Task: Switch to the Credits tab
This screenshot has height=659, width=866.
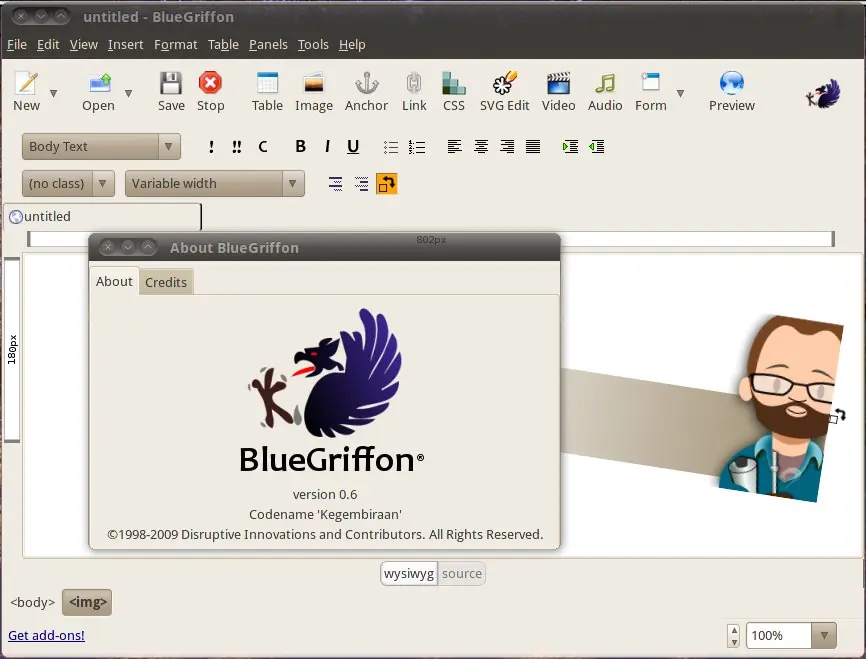Action: [166, 282]
